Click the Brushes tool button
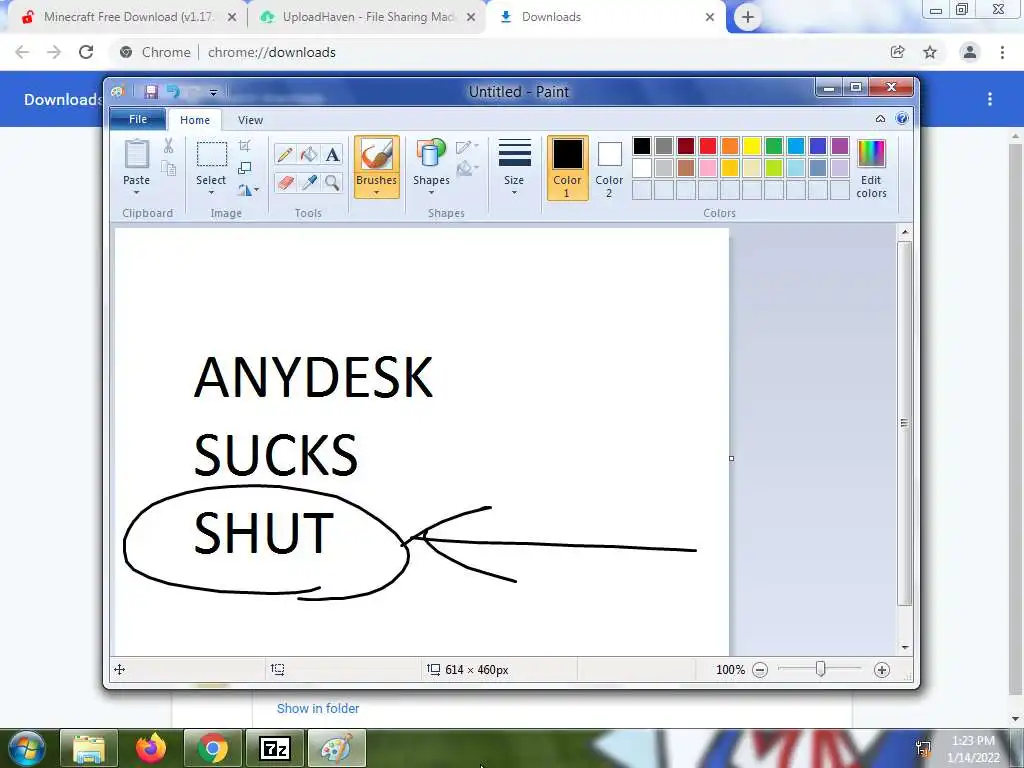Screen dimensions: 1024x768 click(377, 167)
